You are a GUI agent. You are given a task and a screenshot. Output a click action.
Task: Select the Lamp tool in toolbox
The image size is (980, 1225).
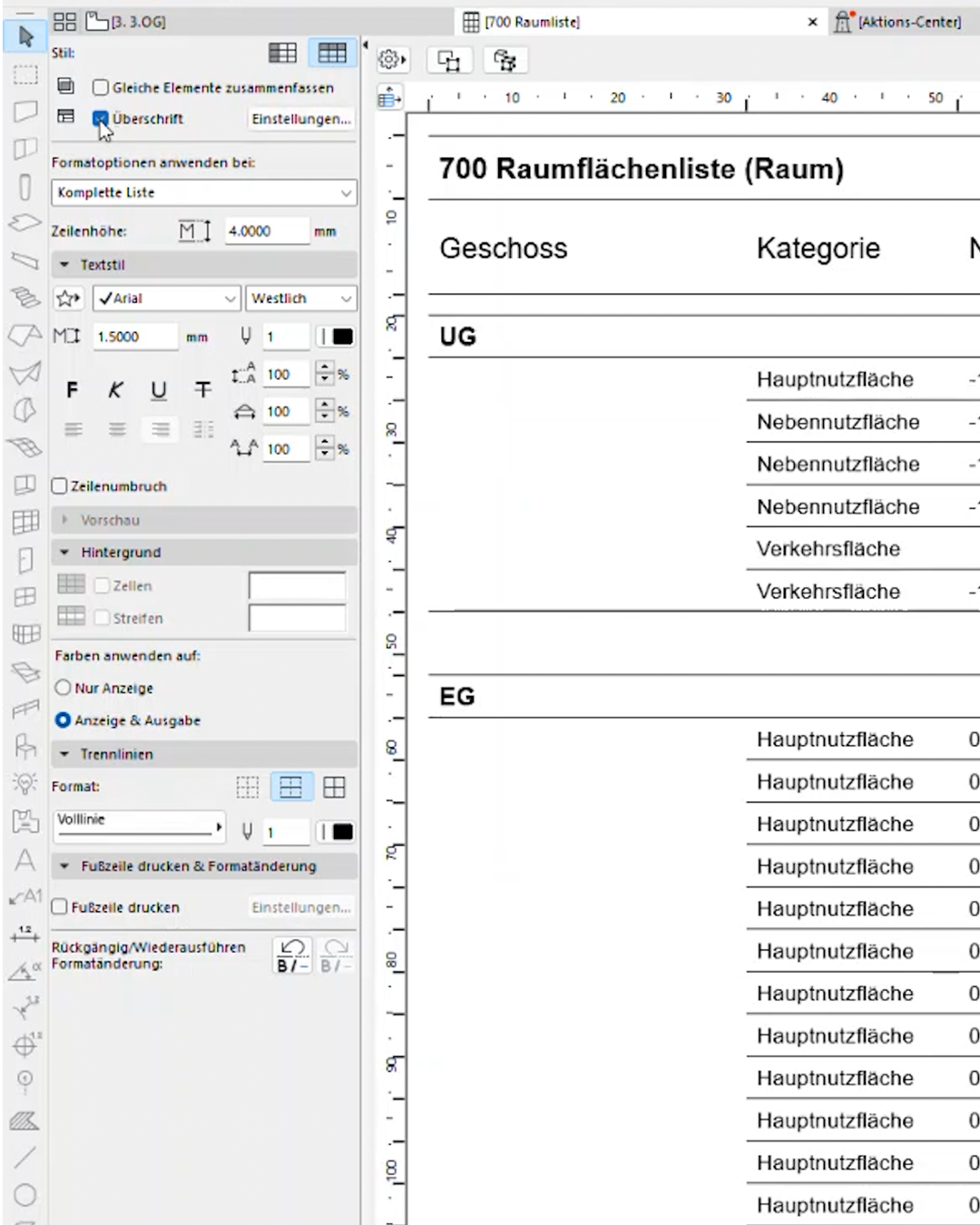[25, 782]
